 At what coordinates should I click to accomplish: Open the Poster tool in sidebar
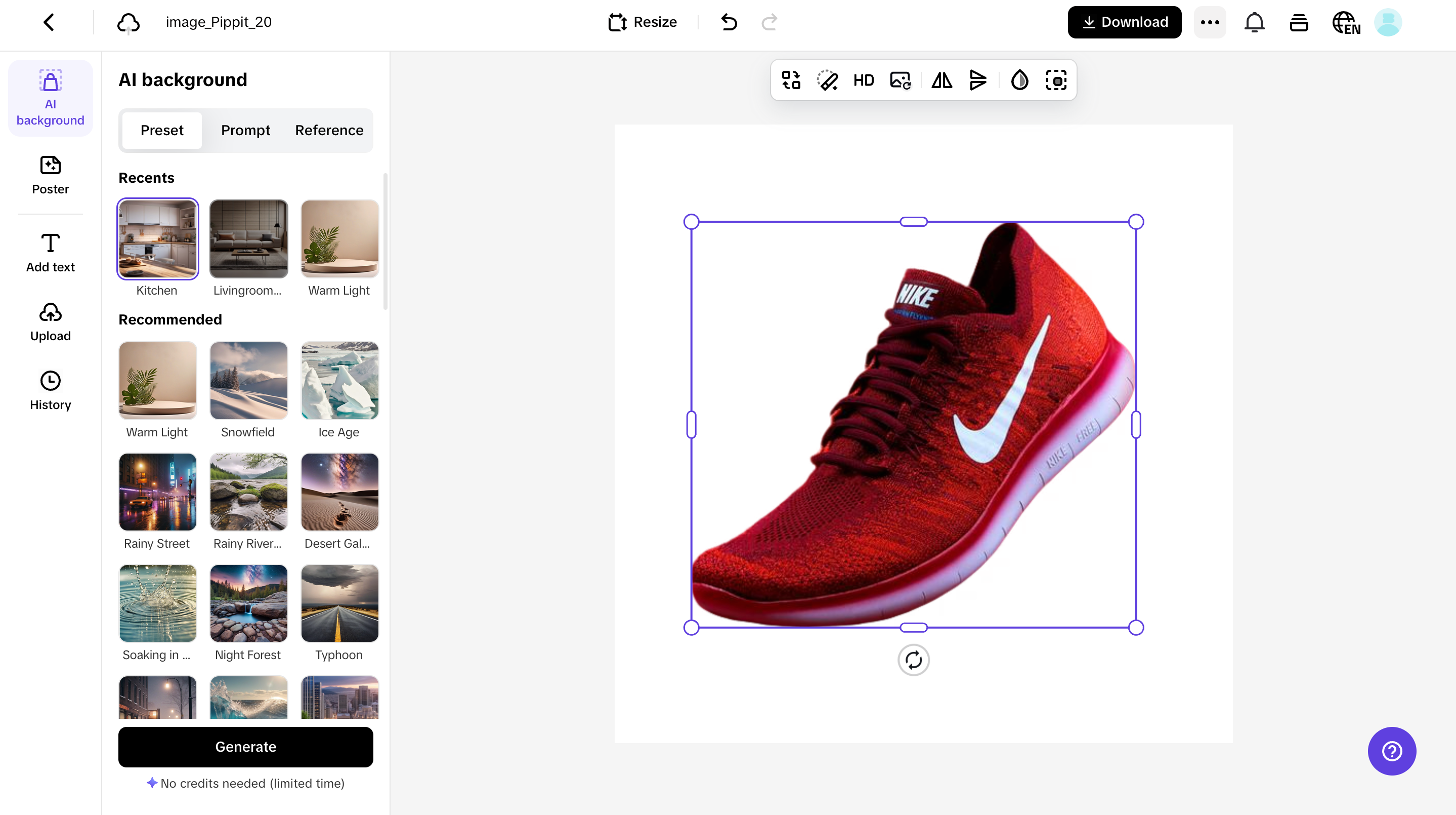click(x=50, y=175)
